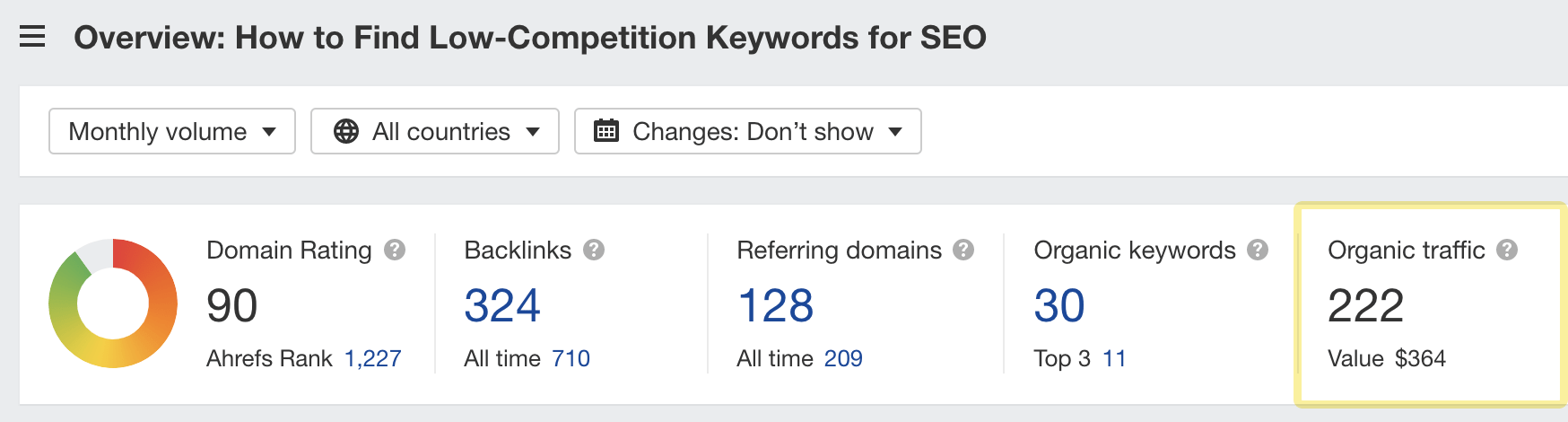
Task: Open the hamburger menu
Action: coord(32,37)
